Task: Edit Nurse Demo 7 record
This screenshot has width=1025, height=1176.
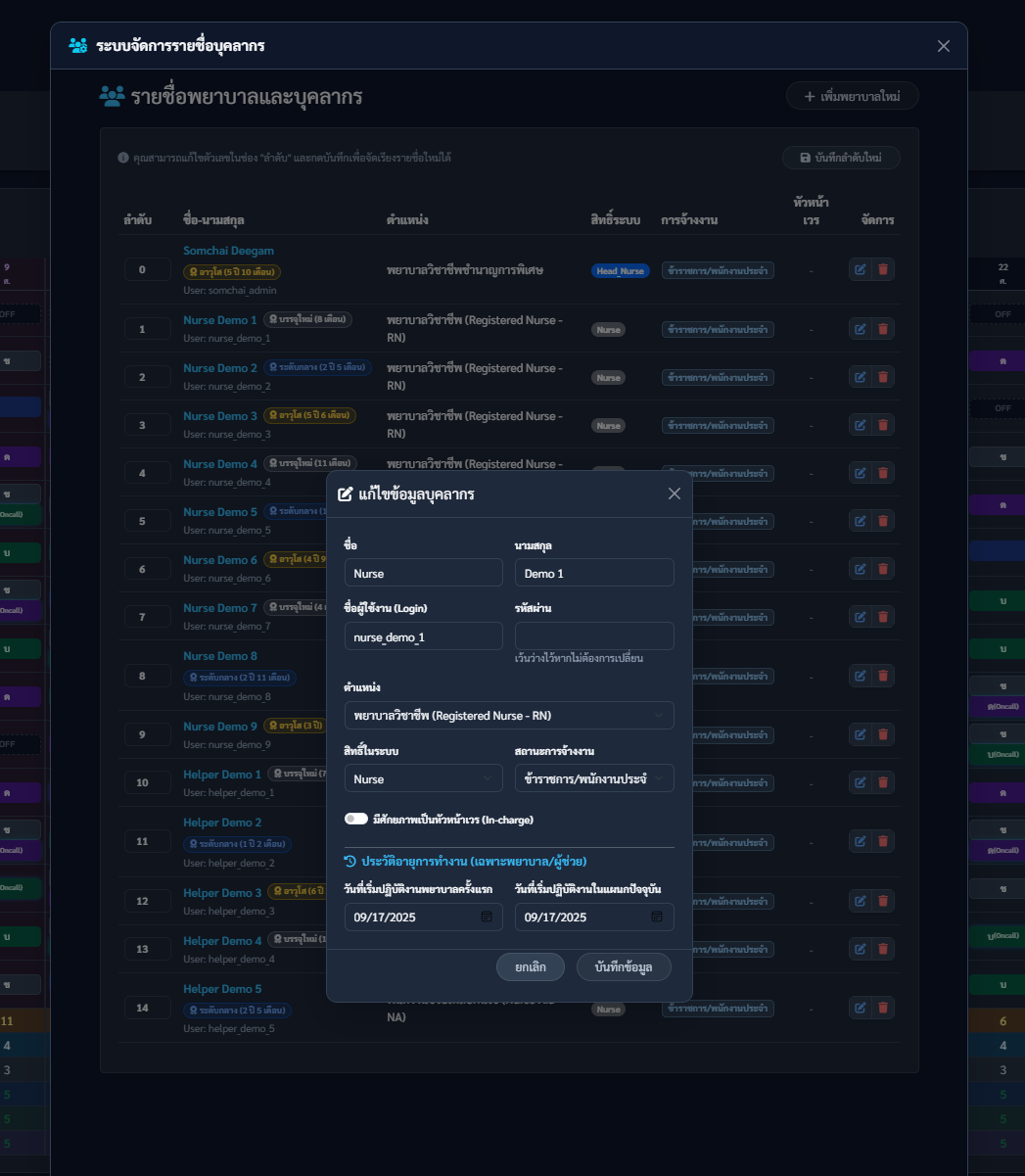Action: click(x=861, y=617)
